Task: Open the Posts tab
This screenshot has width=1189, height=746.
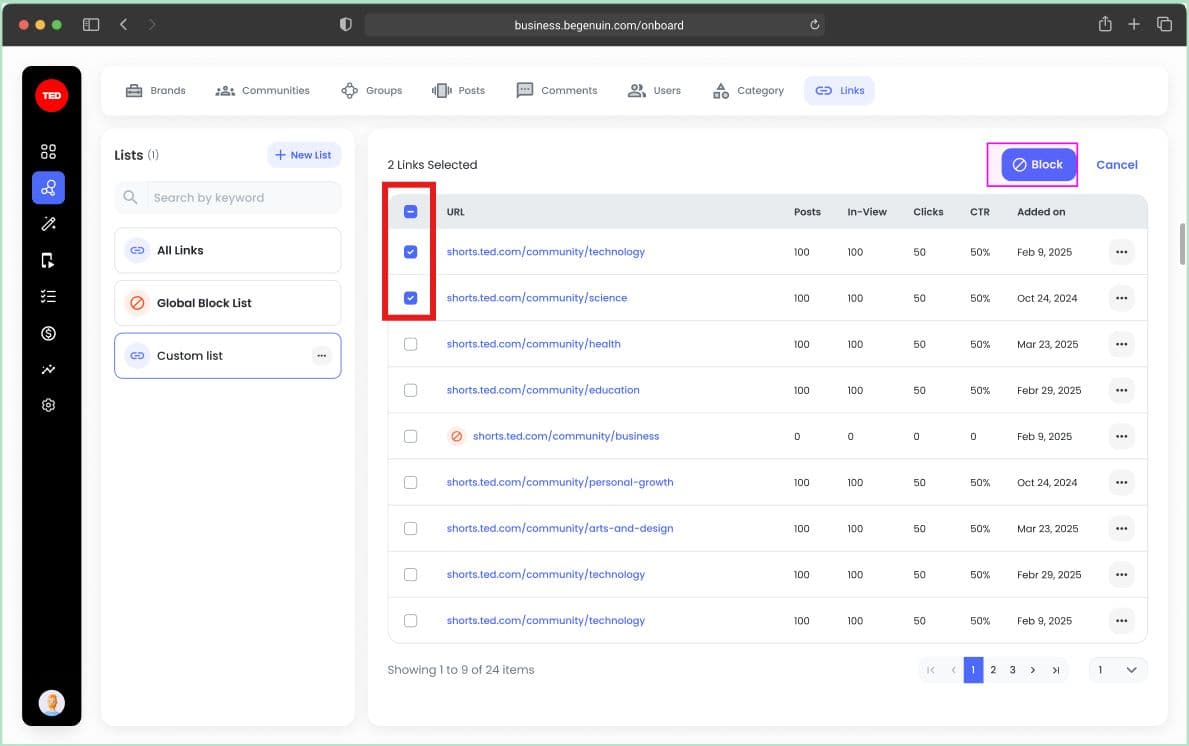Action: 458,91
